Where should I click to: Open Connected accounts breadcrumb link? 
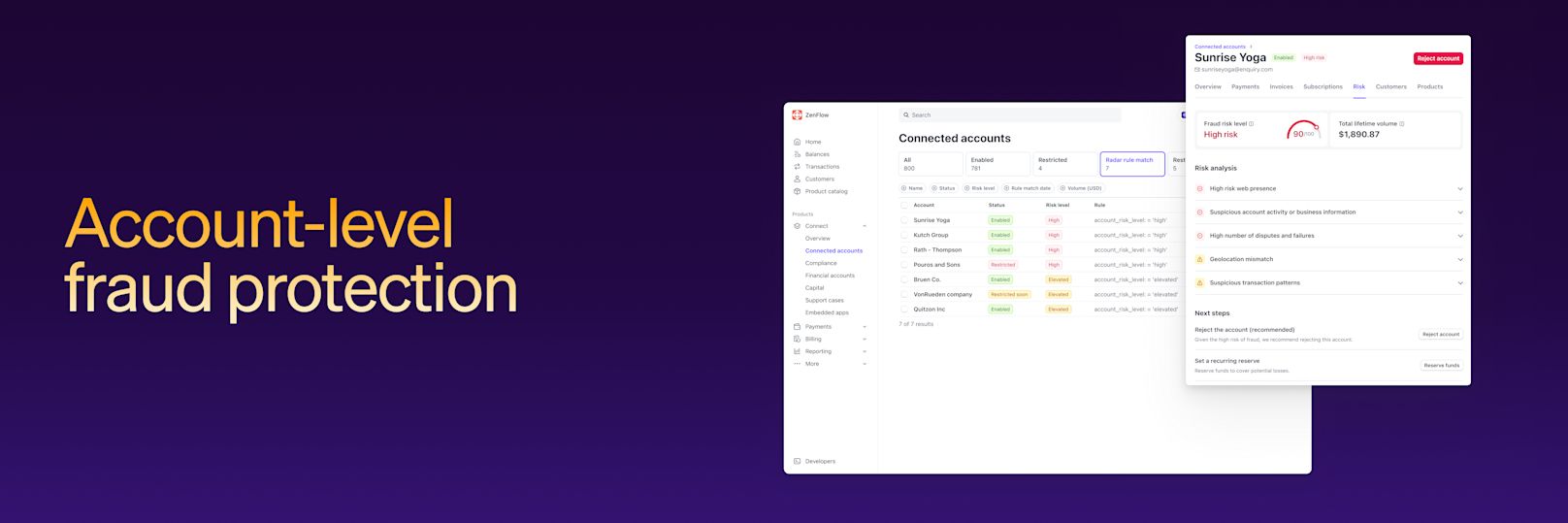click(1220, 47)
